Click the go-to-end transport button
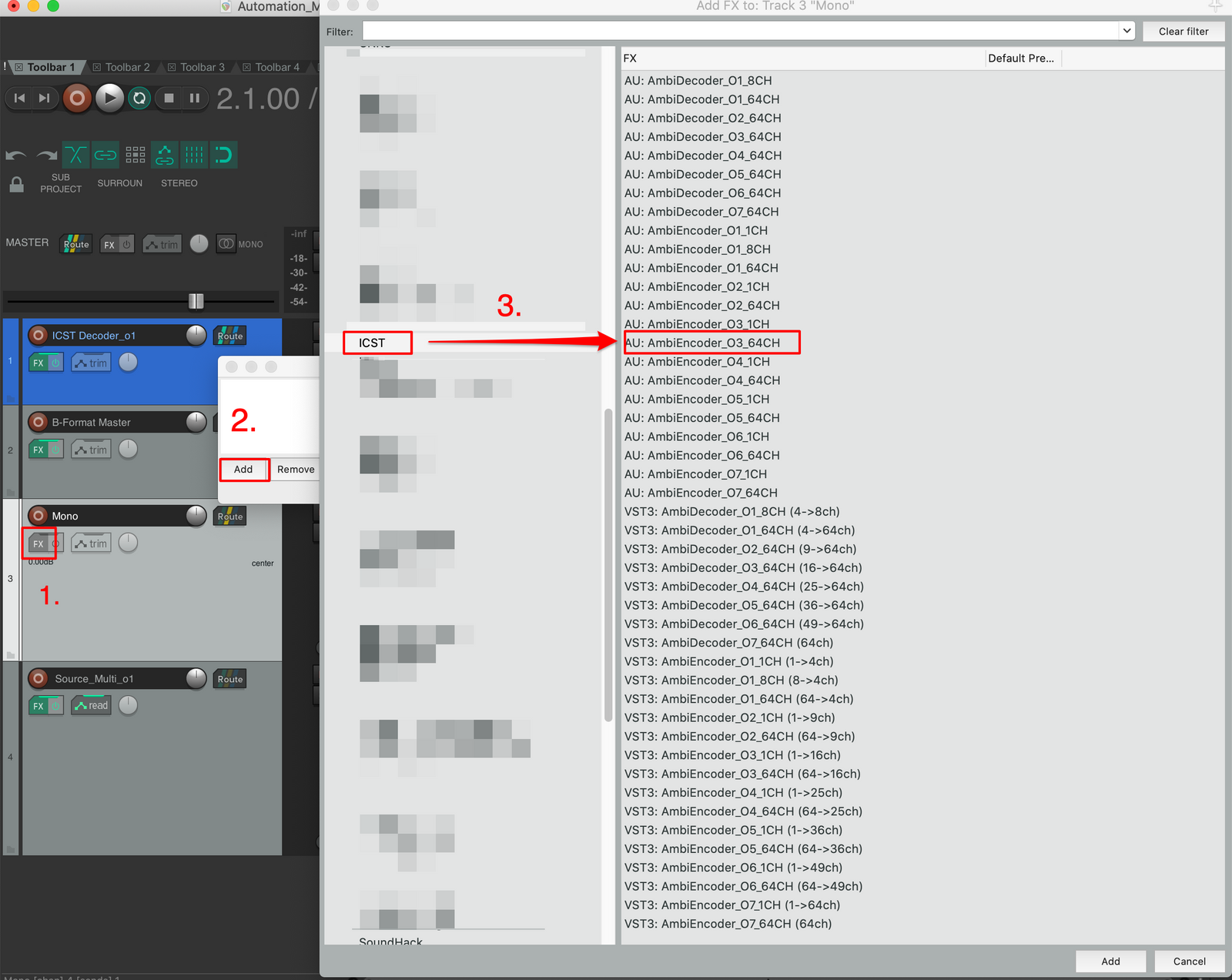 45,98
